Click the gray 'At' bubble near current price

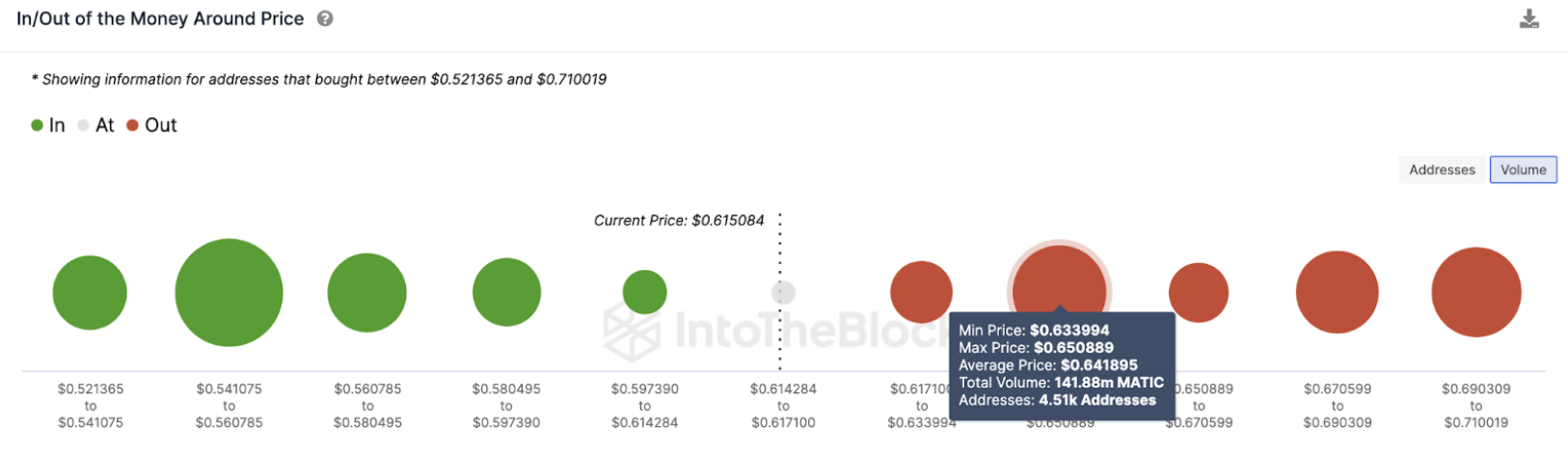783,292
